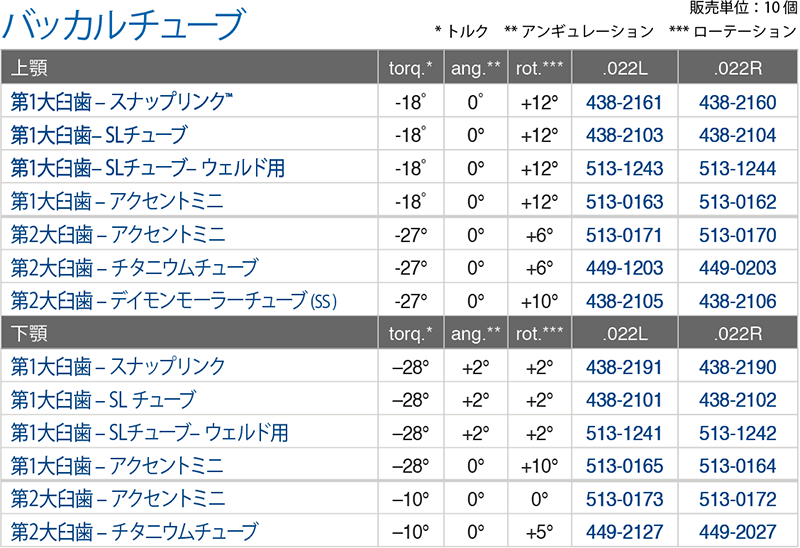Select lower jaw code 438-2191
This screenshot has height=548, width=800.
coord(623,367)
